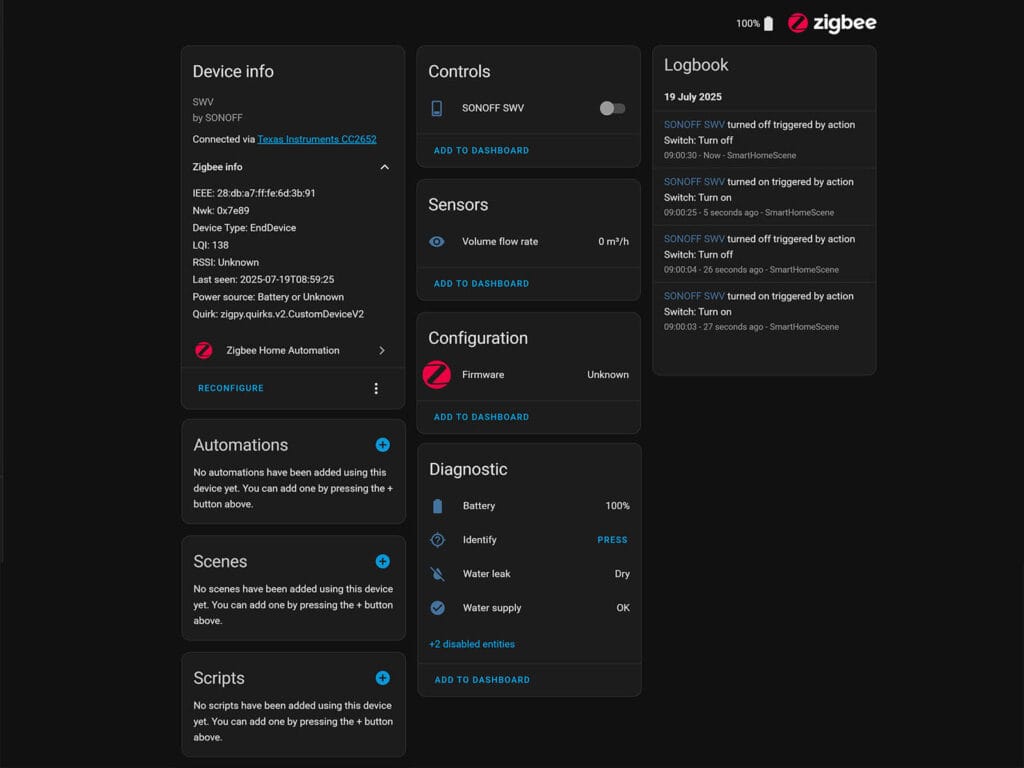Image resolution: width=1024 pixels, height=768 pixels.
Task: Click the Device Type: EndDevice line
Action: tap(244, 228)
